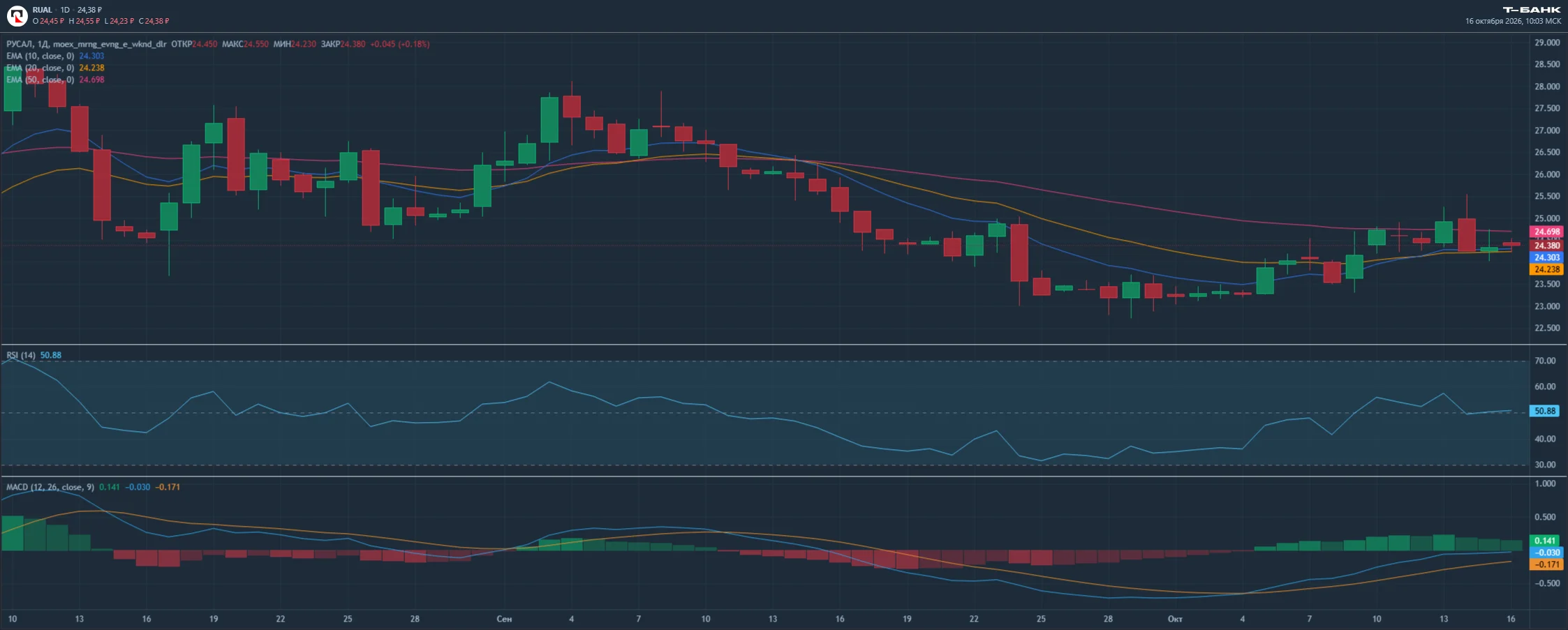Image resolution: width=1568 pixels, height=630 pixels.
Task: Click the 50.88 RSI value tag
Action: pos(1544,411)
